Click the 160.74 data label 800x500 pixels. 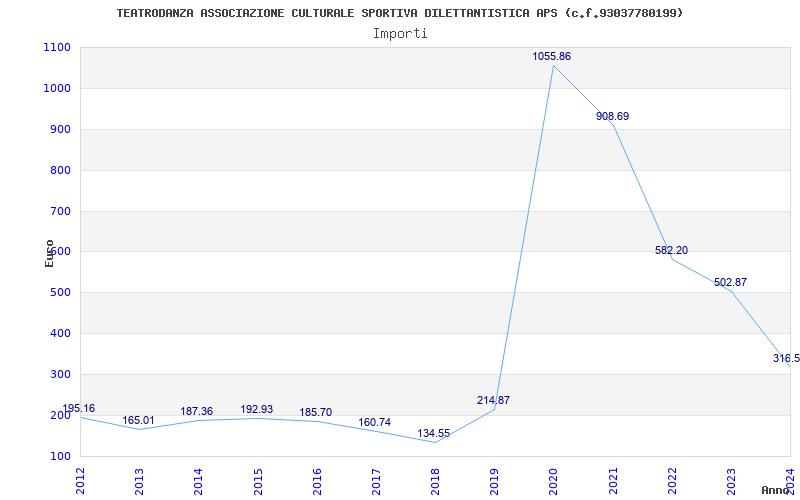point(374,422)
